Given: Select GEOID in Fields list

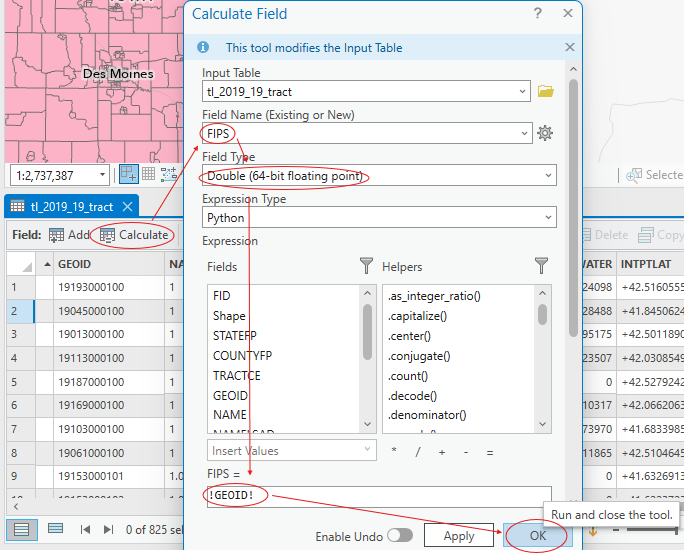Looking at the screenshot, I should 230,396.
